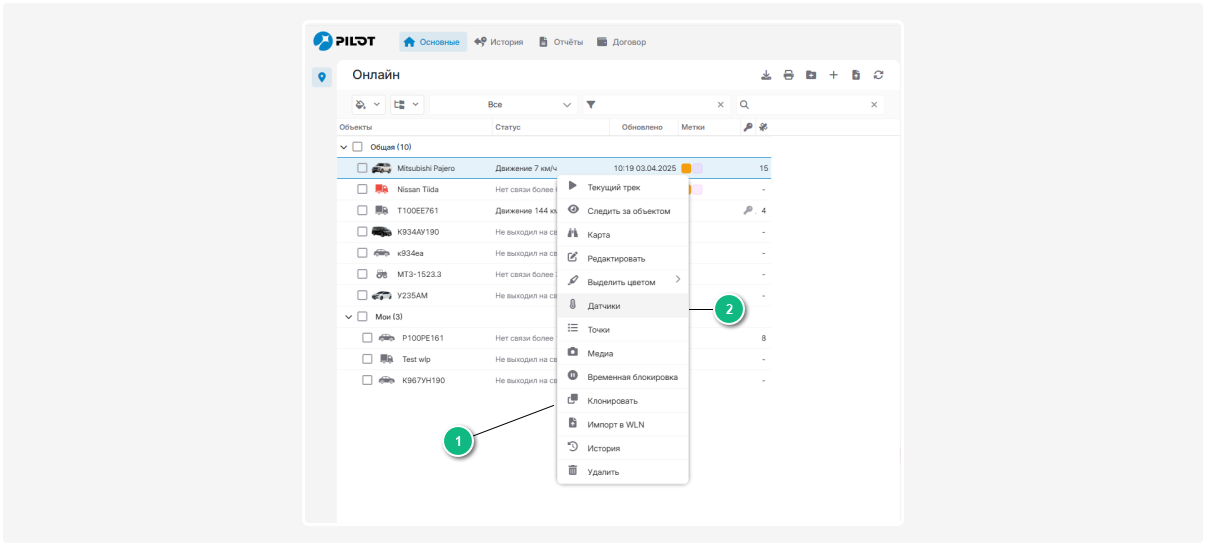Open the Договор tab
Screen dimensions: 1206x546
pyautogui.click(x=621, y=42)
